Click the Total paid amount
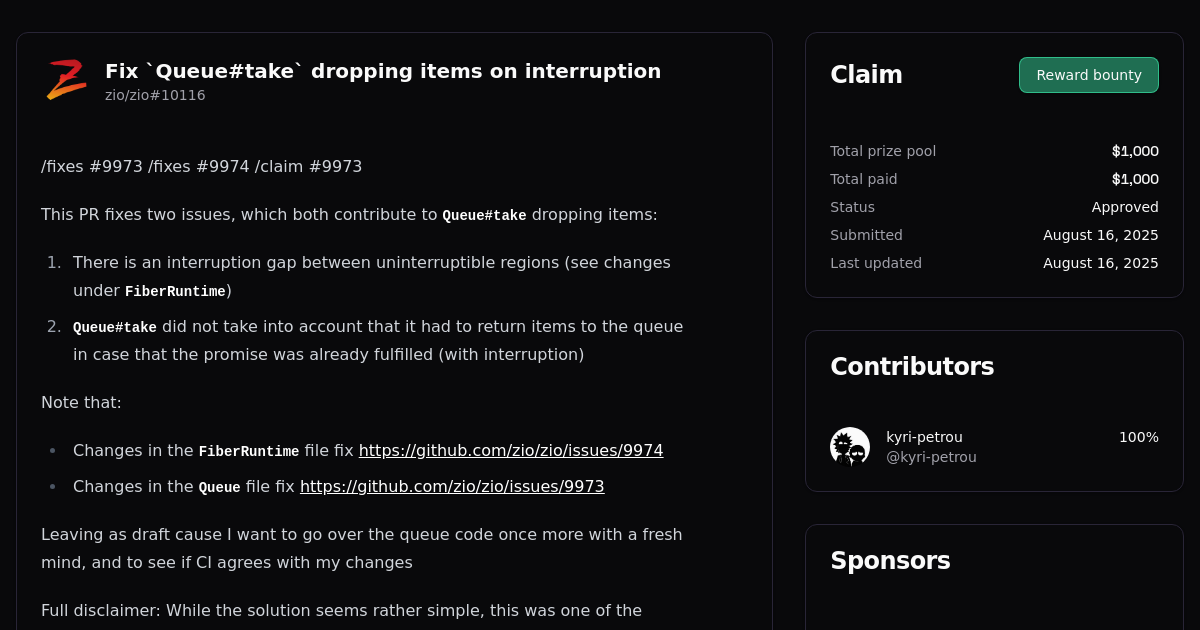This screenshot has height=630, width=1200. point(1135,179)
